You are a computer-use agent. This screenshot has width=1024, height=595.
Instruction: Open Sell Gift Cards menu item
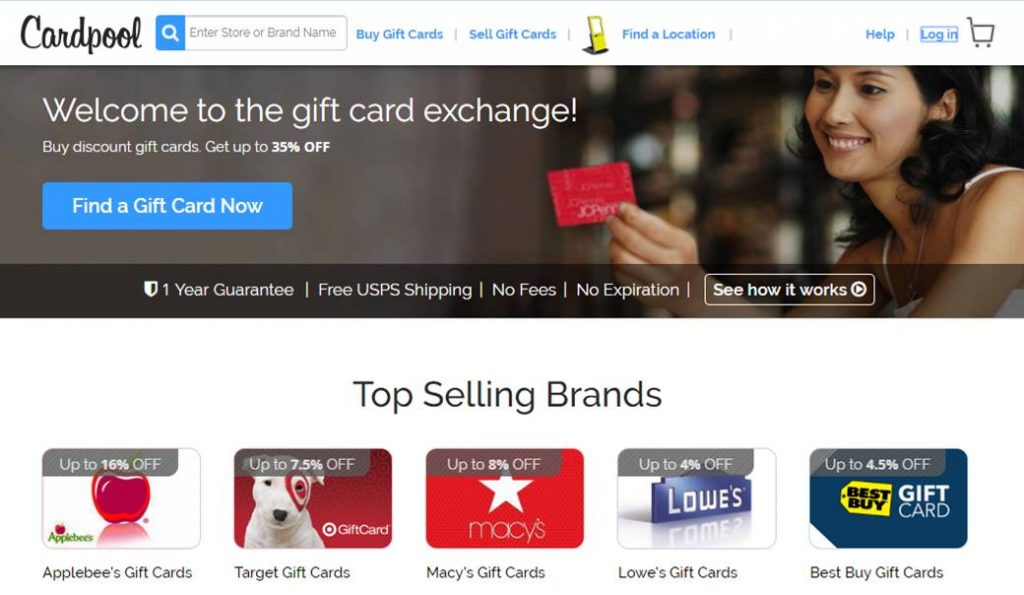coord(512,35)
